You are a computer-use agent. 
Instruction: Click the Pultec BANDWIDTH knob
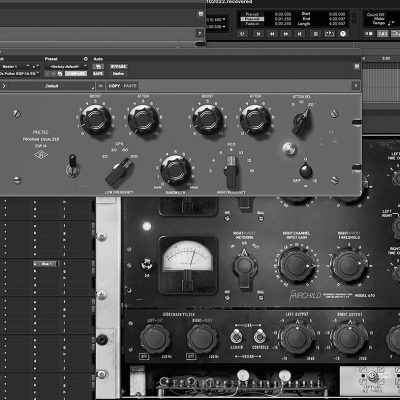(176, 170)
